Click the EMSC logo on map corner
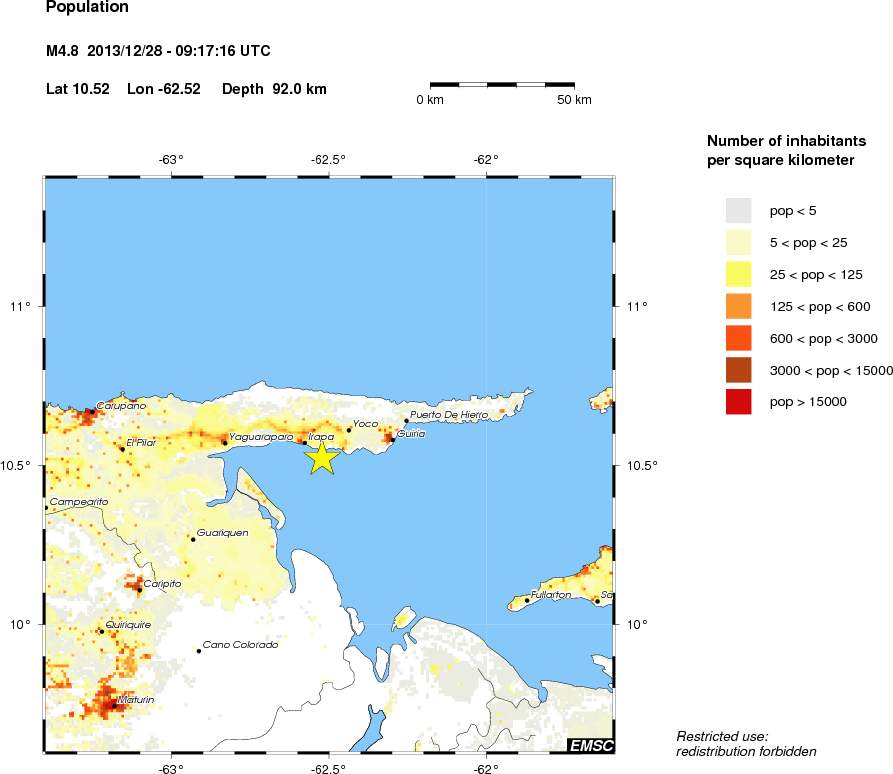 (590, 745)
